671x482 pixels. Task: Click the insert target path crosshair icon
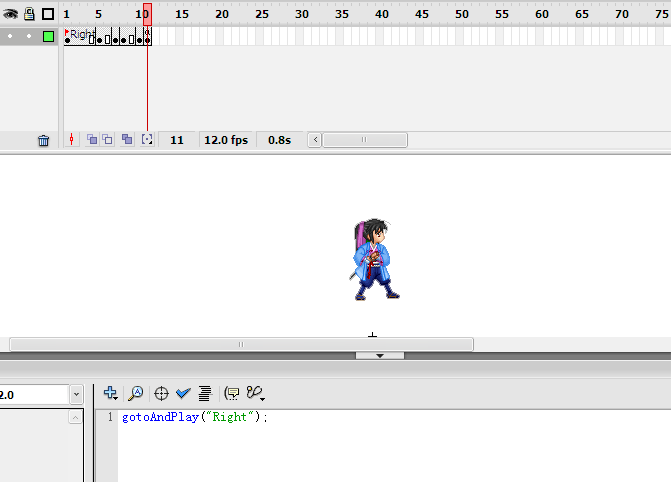point(161,393)
